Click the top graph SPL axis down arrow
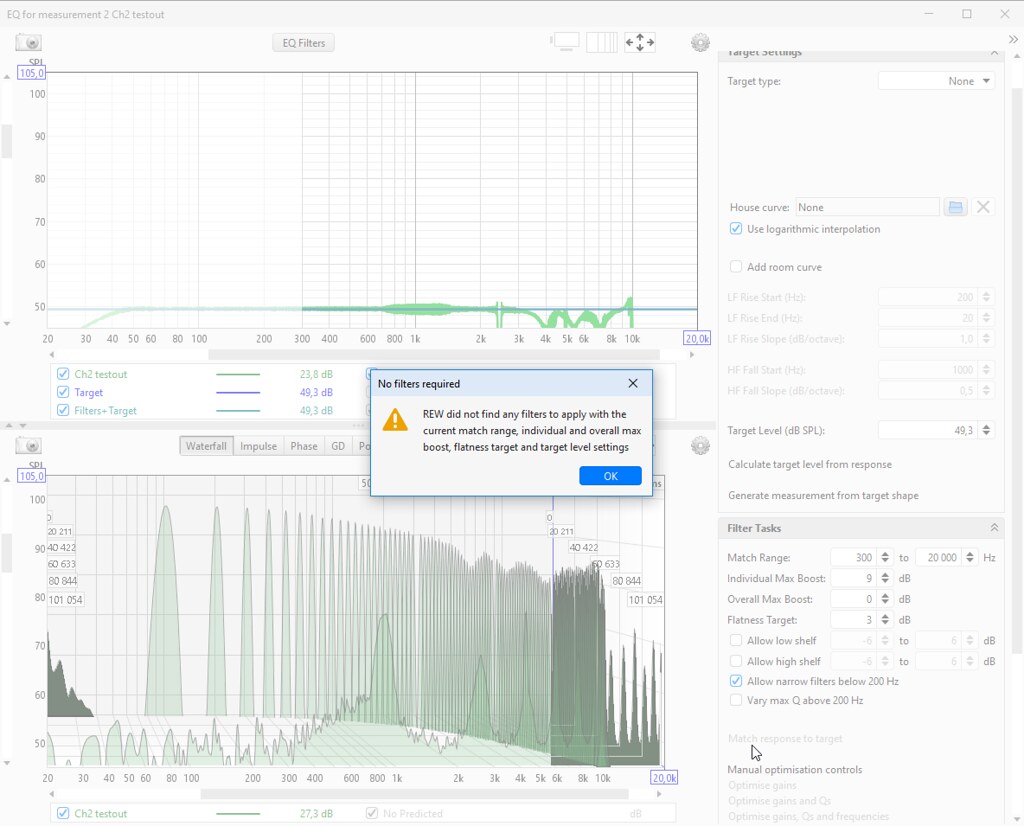This screenshot has height=826, width=1024. coord(7,323)
